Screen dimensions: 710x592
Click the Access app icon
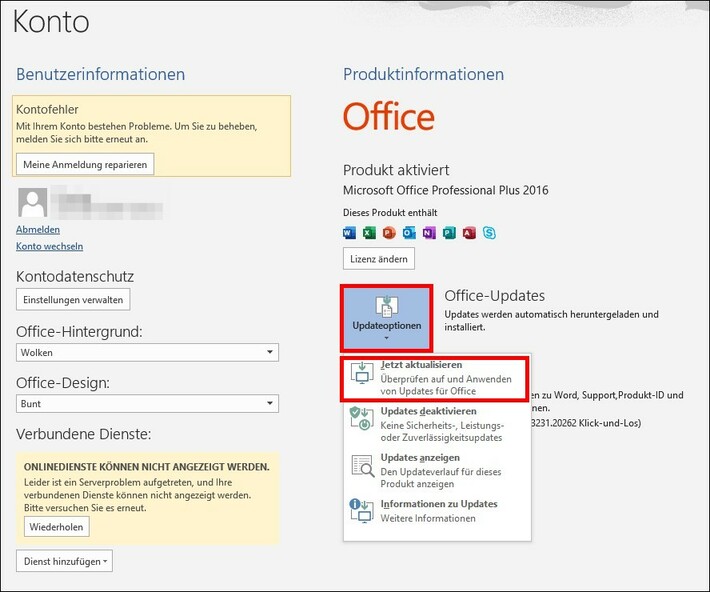tap(469, 232)
